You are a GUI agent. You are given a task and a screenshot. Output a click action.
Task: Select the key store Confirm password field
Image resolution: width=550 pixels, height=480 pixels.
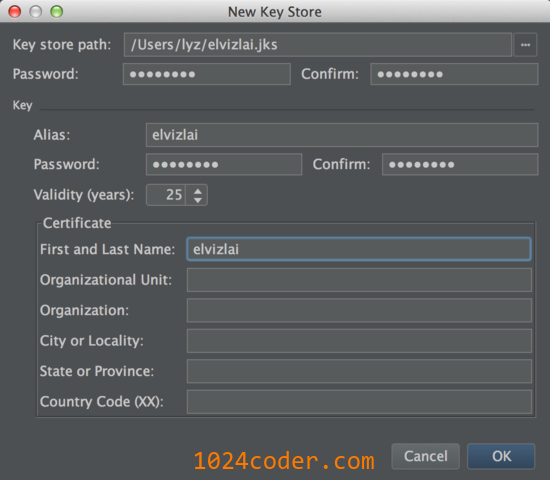tap(454, 74)
